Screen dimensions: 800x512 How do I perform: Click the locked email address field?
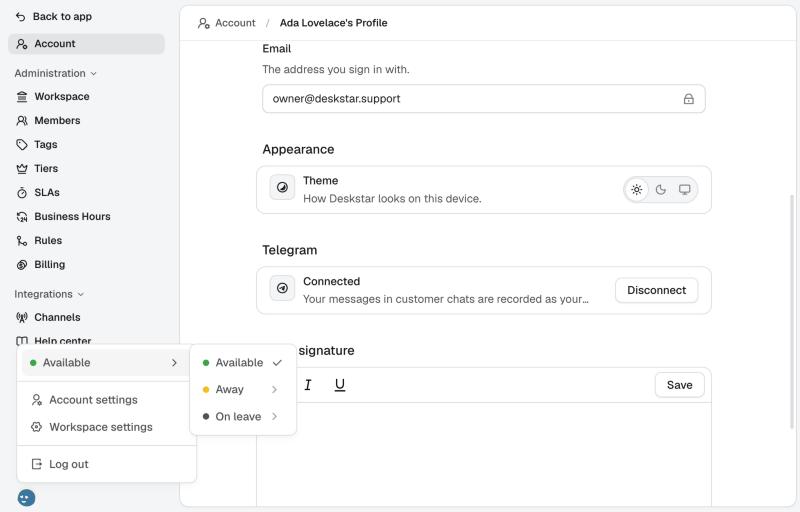pyautogui.click(x=484, y=99)
